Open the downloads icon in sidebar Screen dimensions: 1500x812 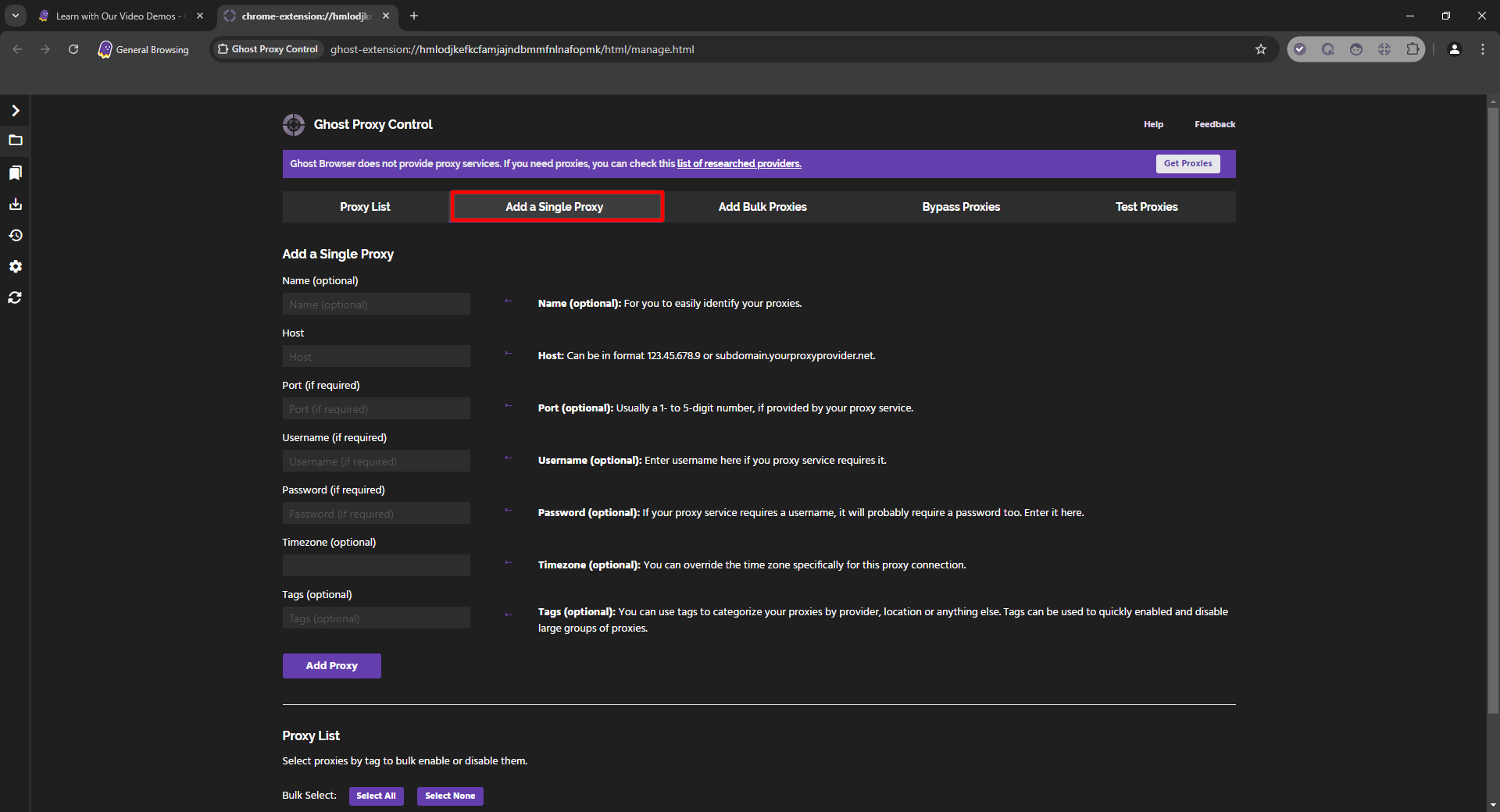pyautogui.click(x=15, y=204)
